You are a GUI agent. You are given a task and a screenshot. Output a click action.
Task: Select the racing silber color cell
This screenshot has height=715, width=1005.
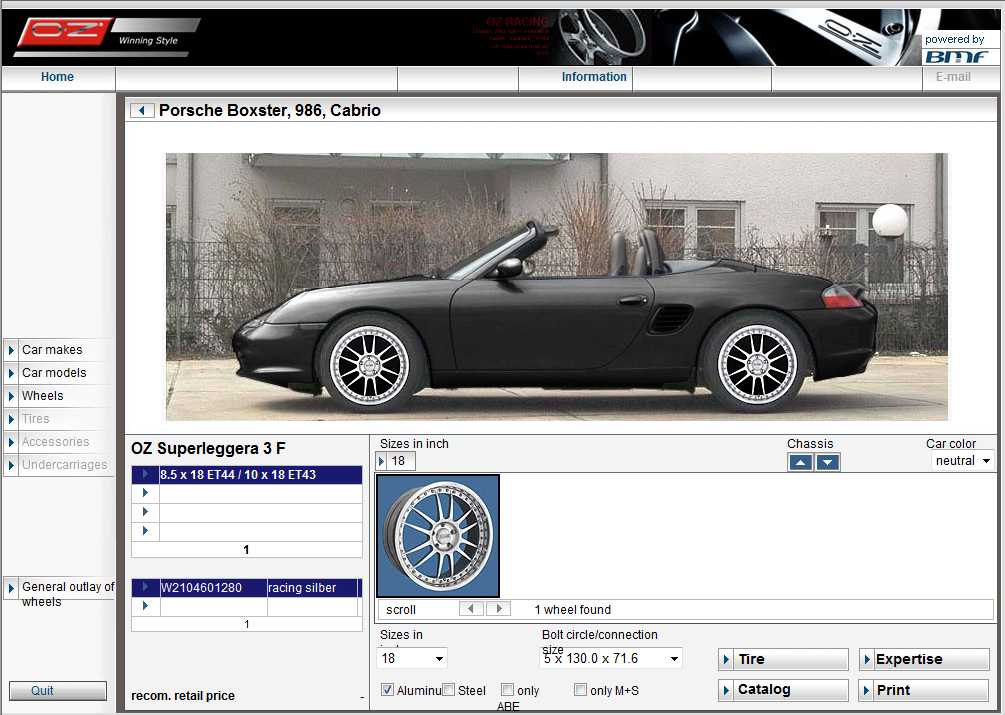coord(312,588)
